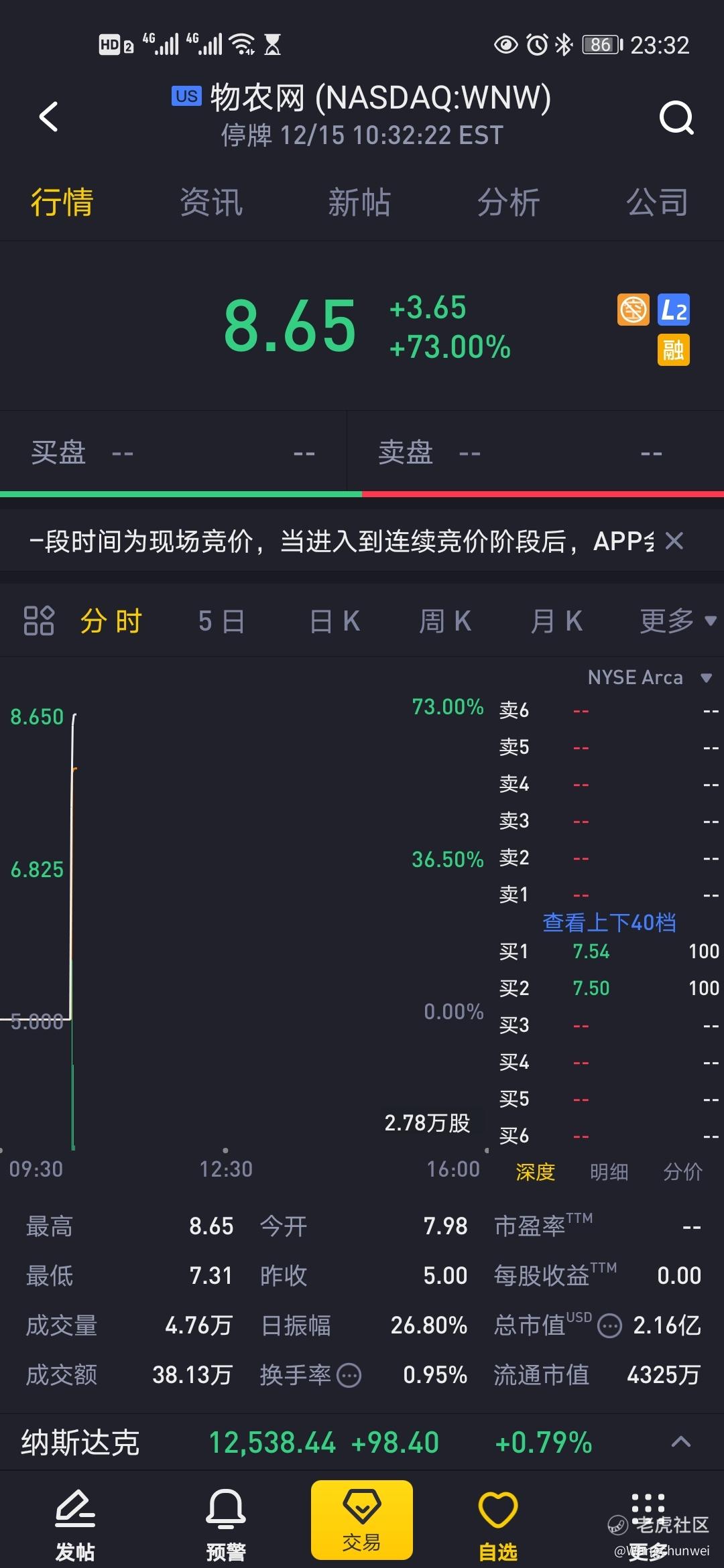Tap the 8.65 current price

click(x=290, y=326)
